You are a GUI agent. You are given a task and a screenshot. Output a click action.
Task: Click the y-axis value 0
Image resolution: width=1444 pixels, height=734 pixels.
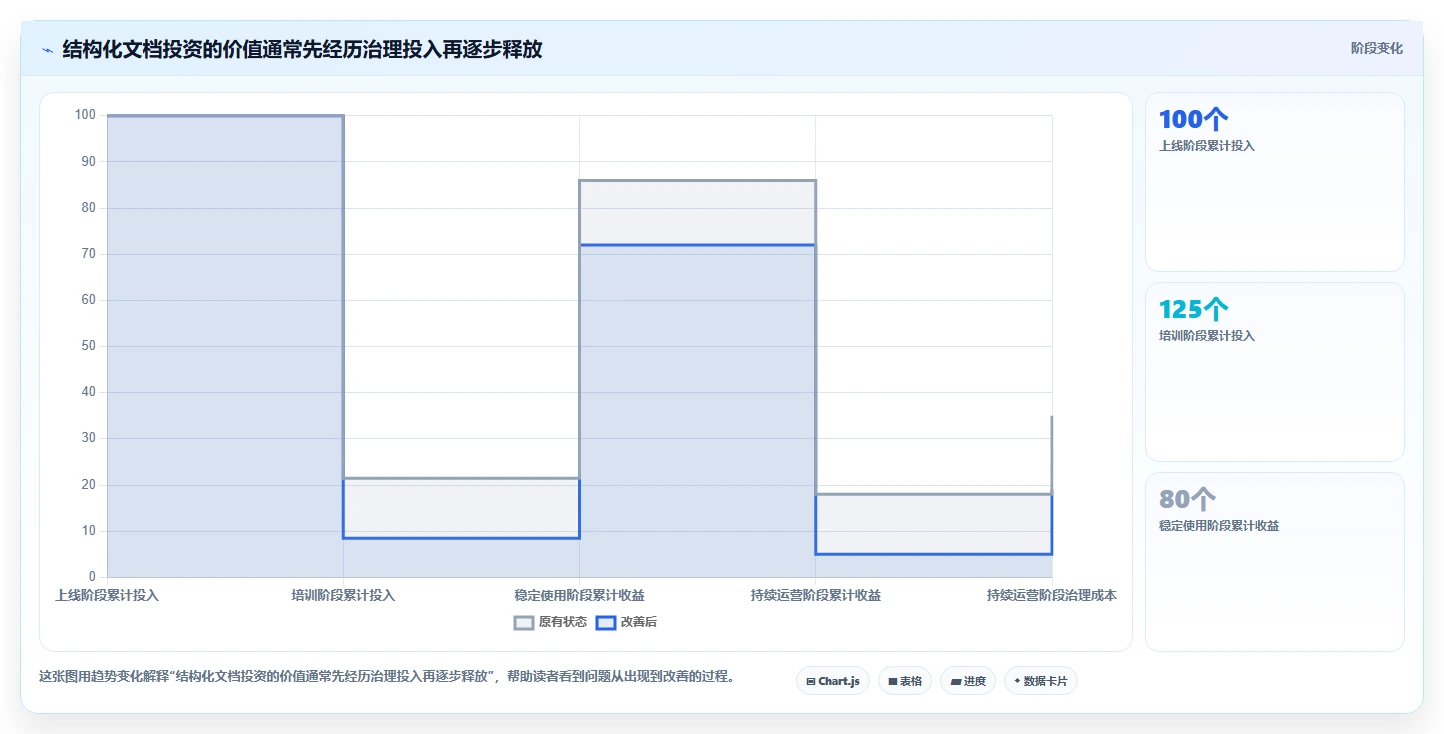(93, 577)
